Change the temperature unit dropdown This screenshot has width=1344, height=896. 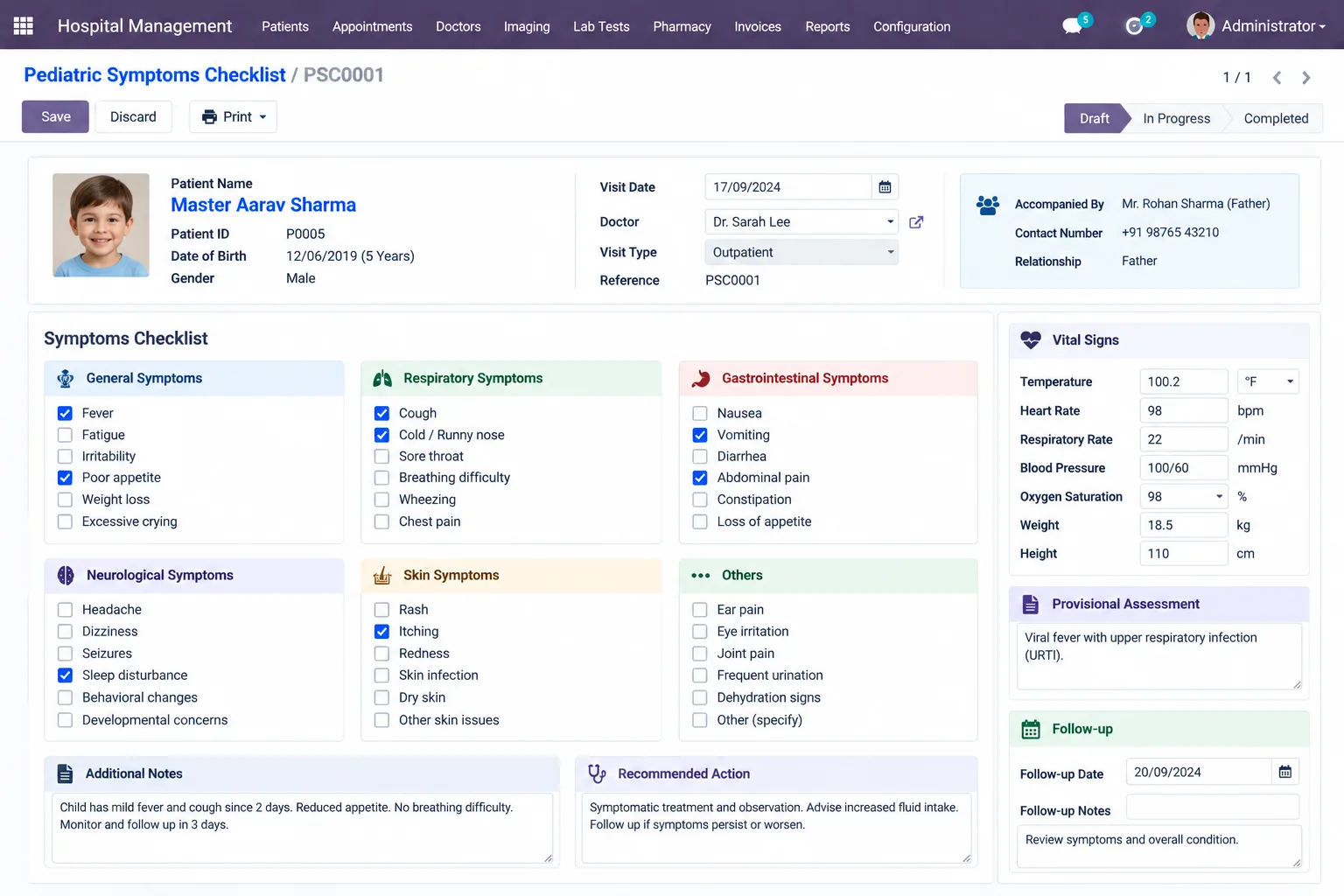click(1268, 381)
